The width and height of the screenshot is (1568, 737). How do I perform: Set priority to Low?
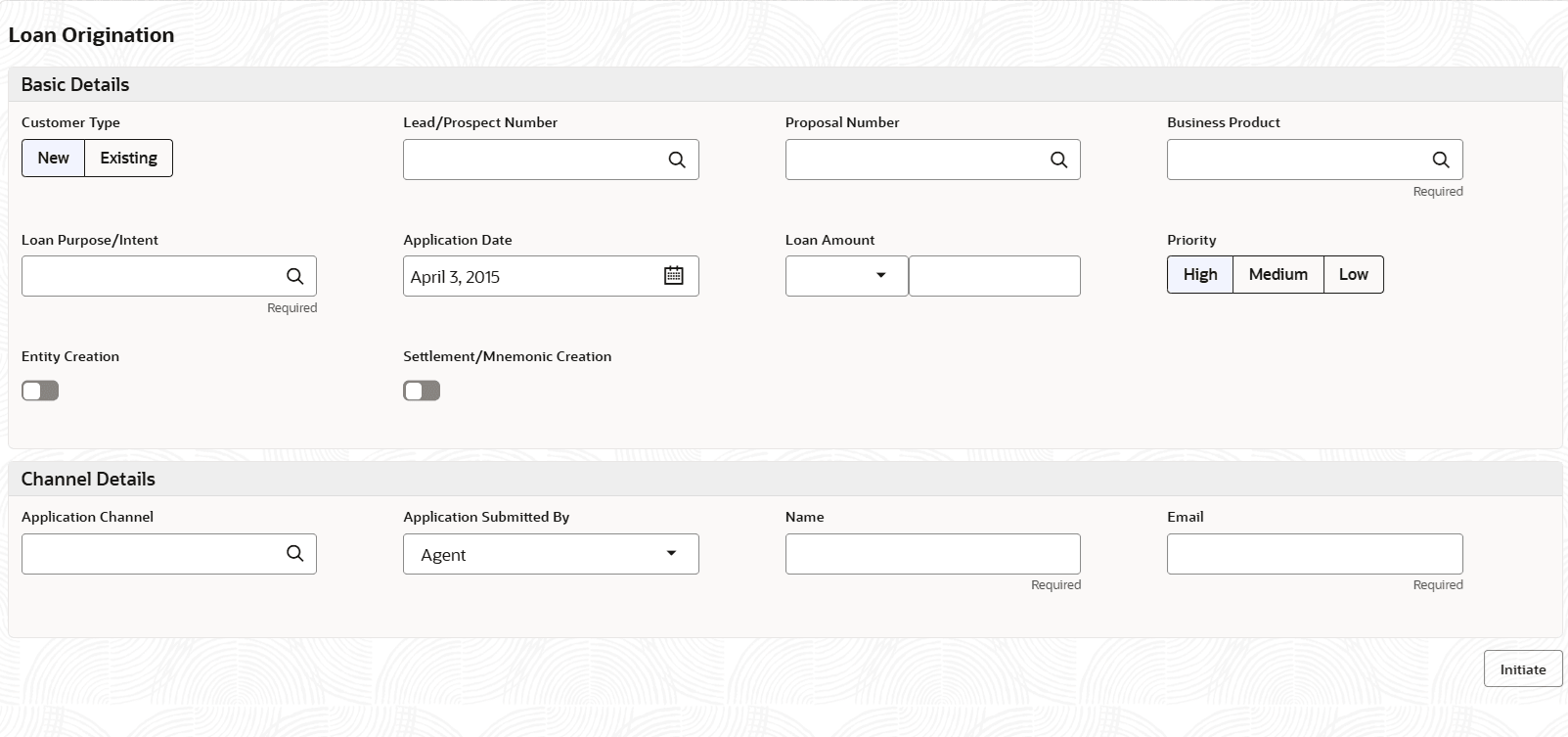(x=1354, y=274)
